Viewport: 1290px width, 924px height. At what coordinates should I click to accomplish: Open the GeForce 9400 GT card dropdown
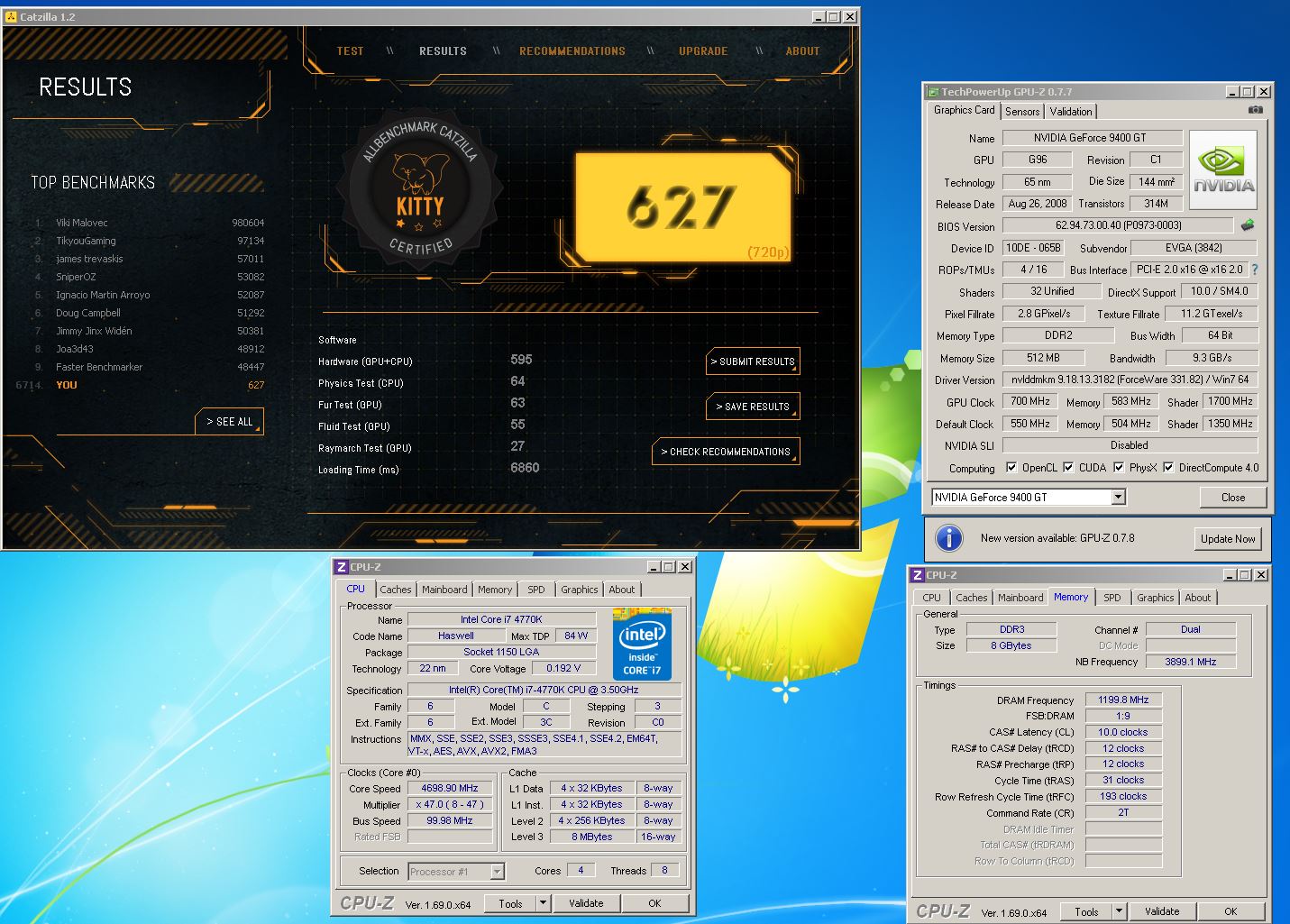click(1118, 498)
